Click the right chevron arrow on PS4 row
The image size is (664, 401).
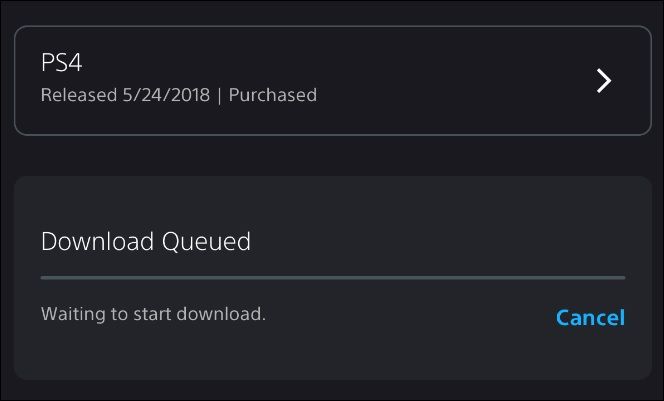point(604,81)
